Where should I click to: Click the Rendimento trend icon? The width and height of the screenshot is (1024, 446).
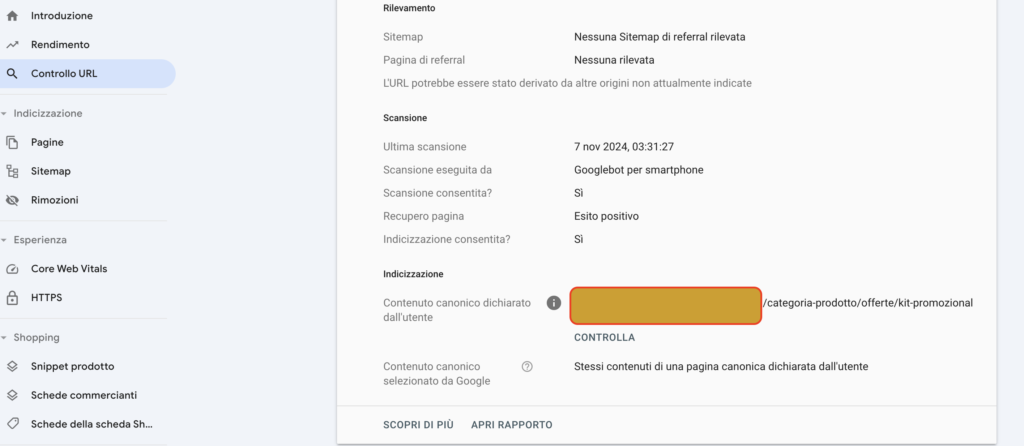(x=12, y=45)
